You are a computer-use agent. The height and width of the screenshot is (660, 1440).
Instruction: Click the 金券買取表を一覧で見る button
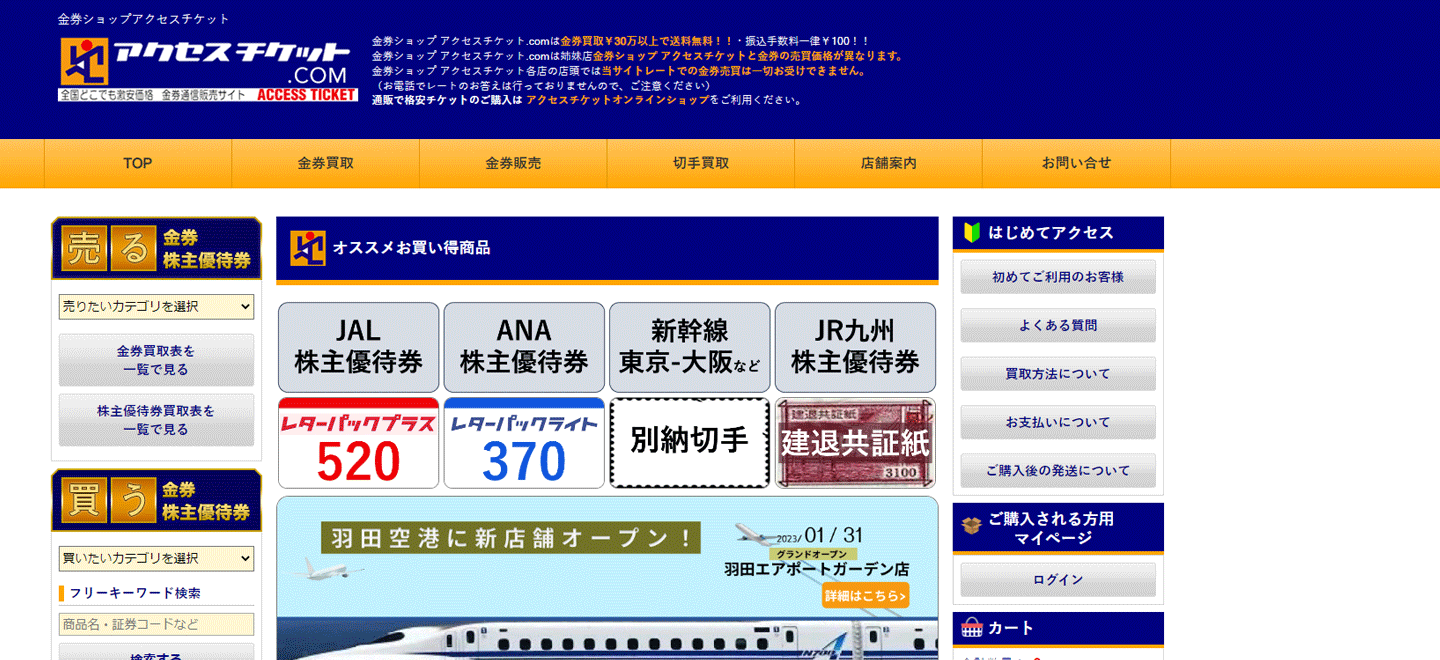click(x=156, y=360)
